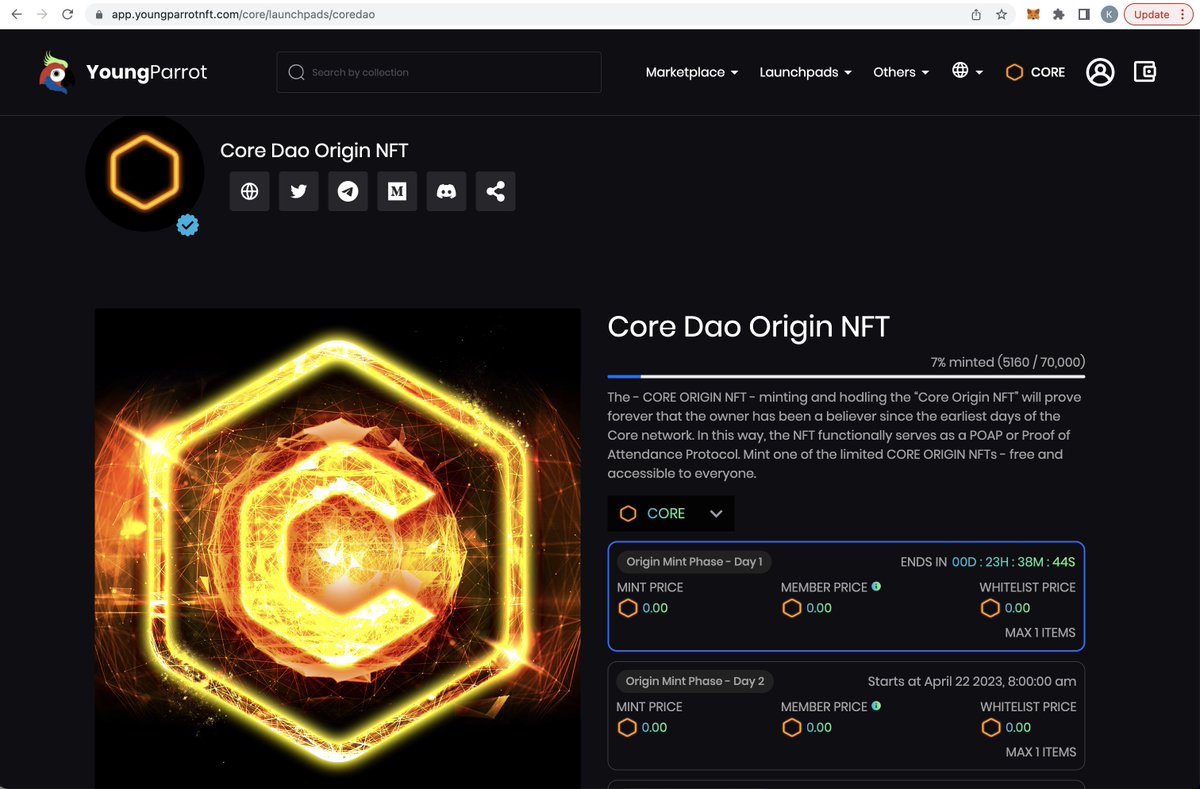Click the minting progress bar
The image size is (1200, 789).
click(846, 377)
